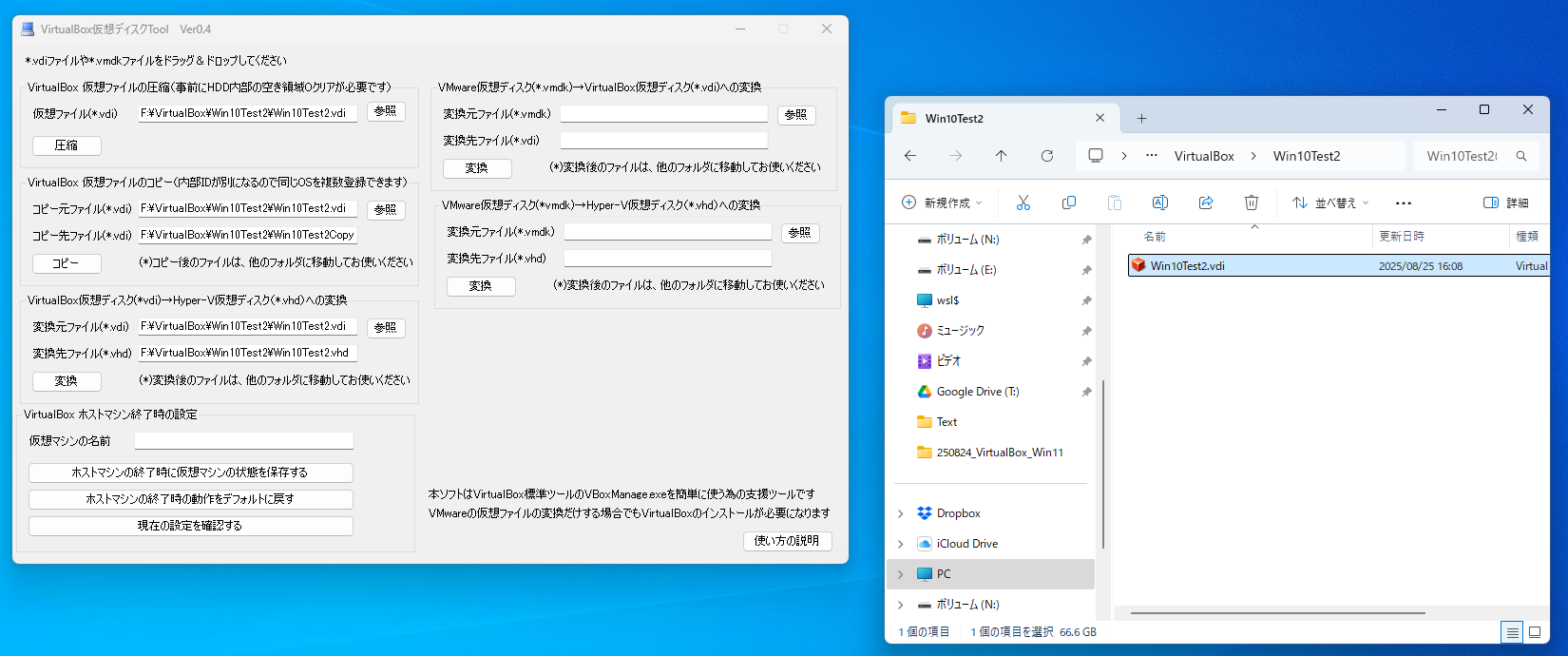Screen dimensions: 1568x656
Task: Click chevron after VirtualBox in address bar
Action: click(x=1253, y=156)
